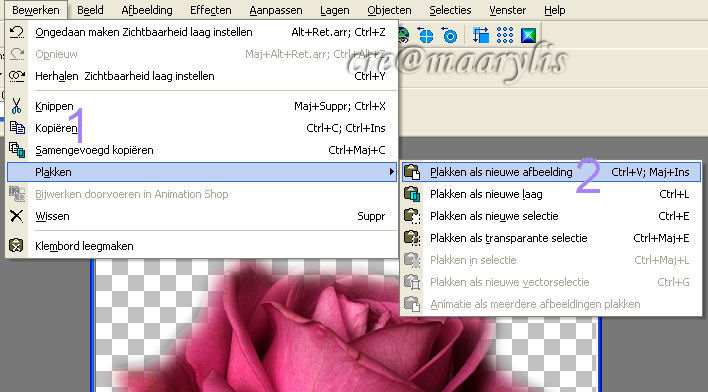Choose Samengevoegd kopiëren
The image size is (708, 392).
pos(202,150)
